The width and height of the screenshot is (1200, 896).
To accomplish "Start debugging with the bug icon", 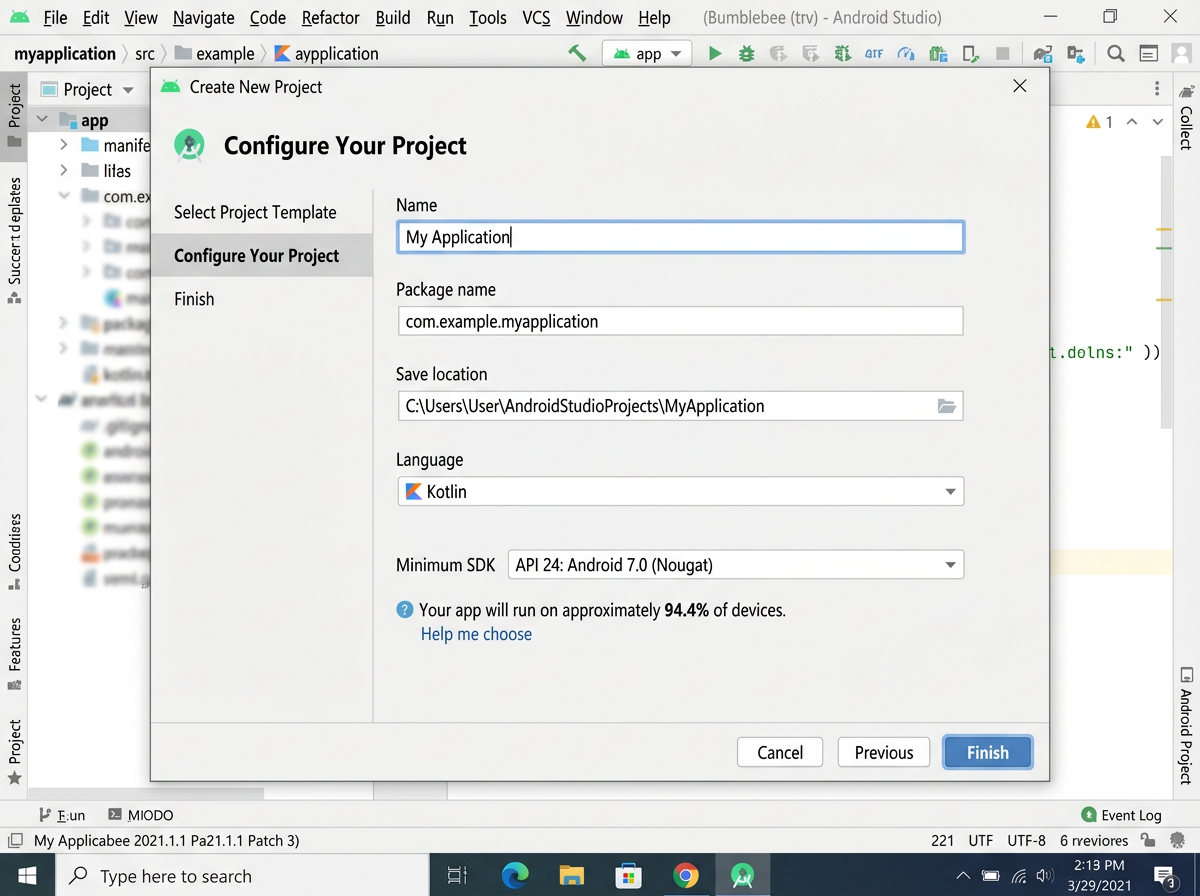I will [x=746, y=54].
